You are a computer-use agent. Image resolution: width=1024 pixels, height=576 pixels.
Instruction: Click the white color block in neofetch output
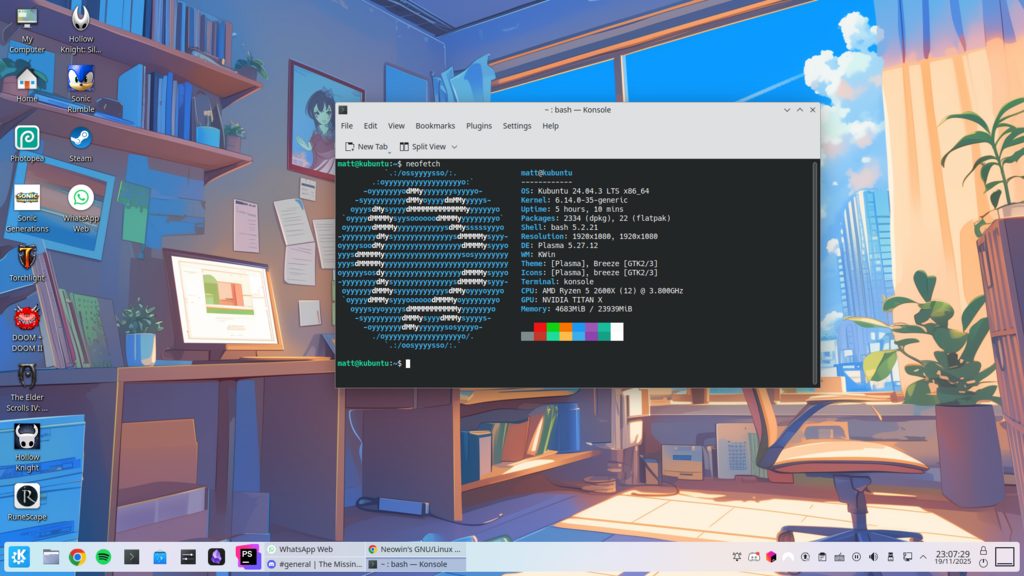pyautogui.click(x=616, y=332)
